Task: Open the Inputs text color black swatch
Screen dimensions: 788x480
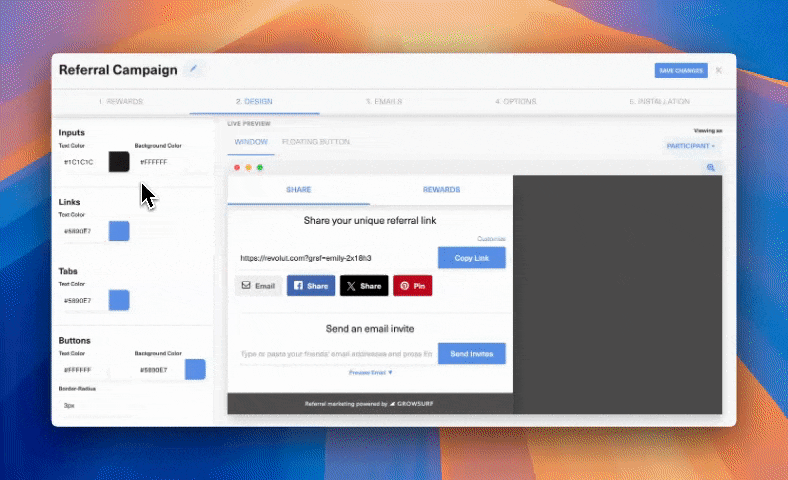Action: point(119,162)
